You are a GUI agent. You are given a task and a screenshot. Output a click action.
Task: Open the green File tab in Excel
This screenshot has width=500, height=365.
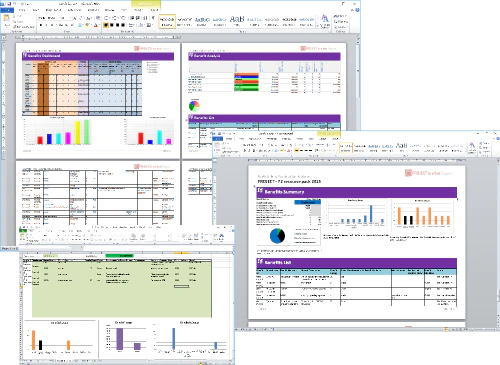coord(23,230)
